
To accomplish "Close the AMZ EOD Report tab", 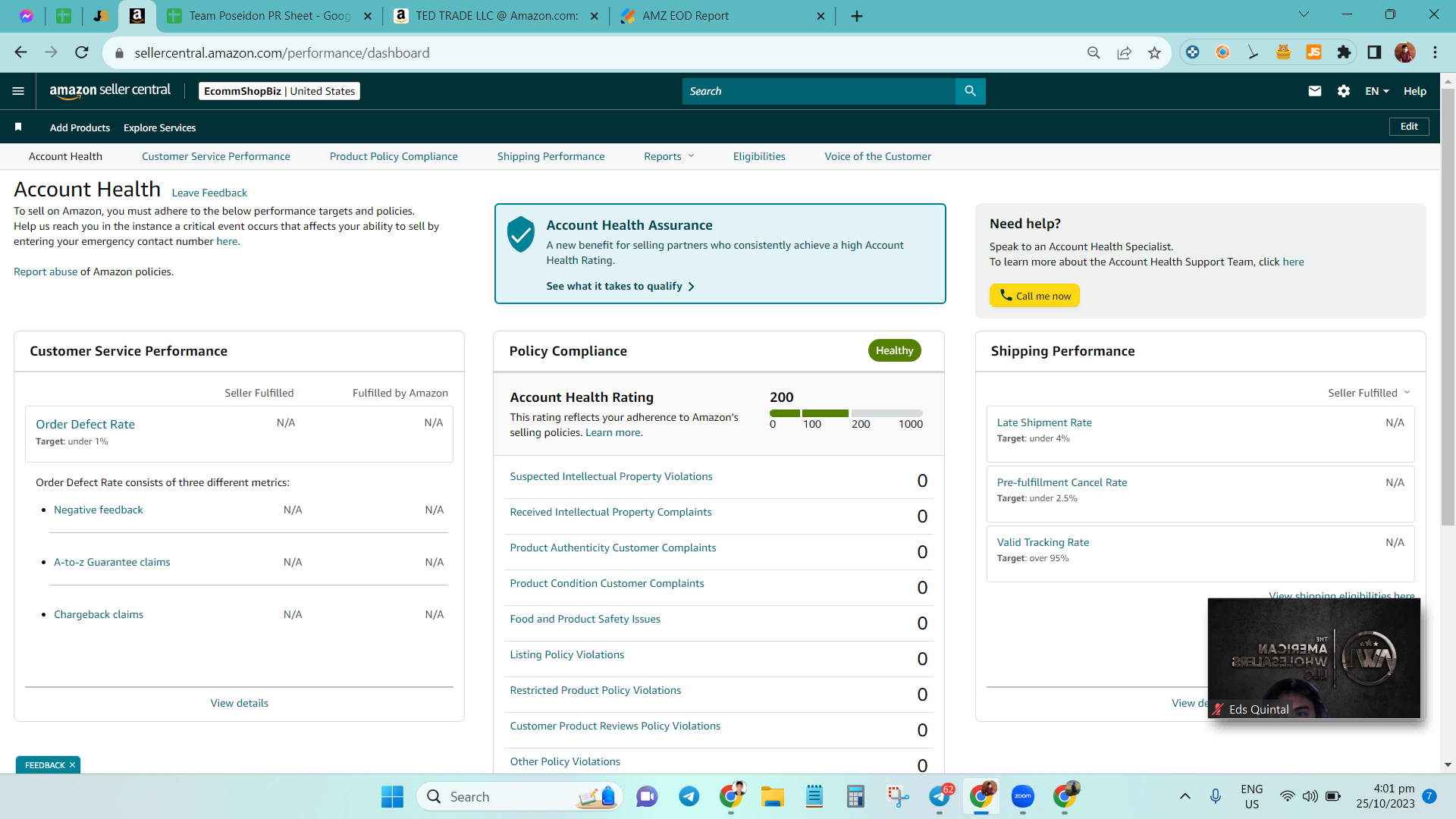I will tap(821, 16).
